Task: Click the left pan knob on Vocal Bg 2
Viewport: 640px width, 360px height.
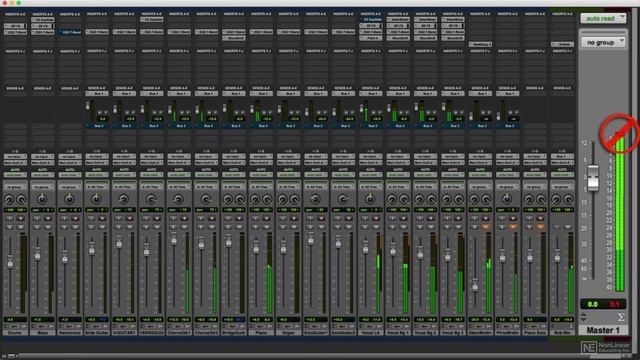Action: pyautogui.click(x=419, y=199)
